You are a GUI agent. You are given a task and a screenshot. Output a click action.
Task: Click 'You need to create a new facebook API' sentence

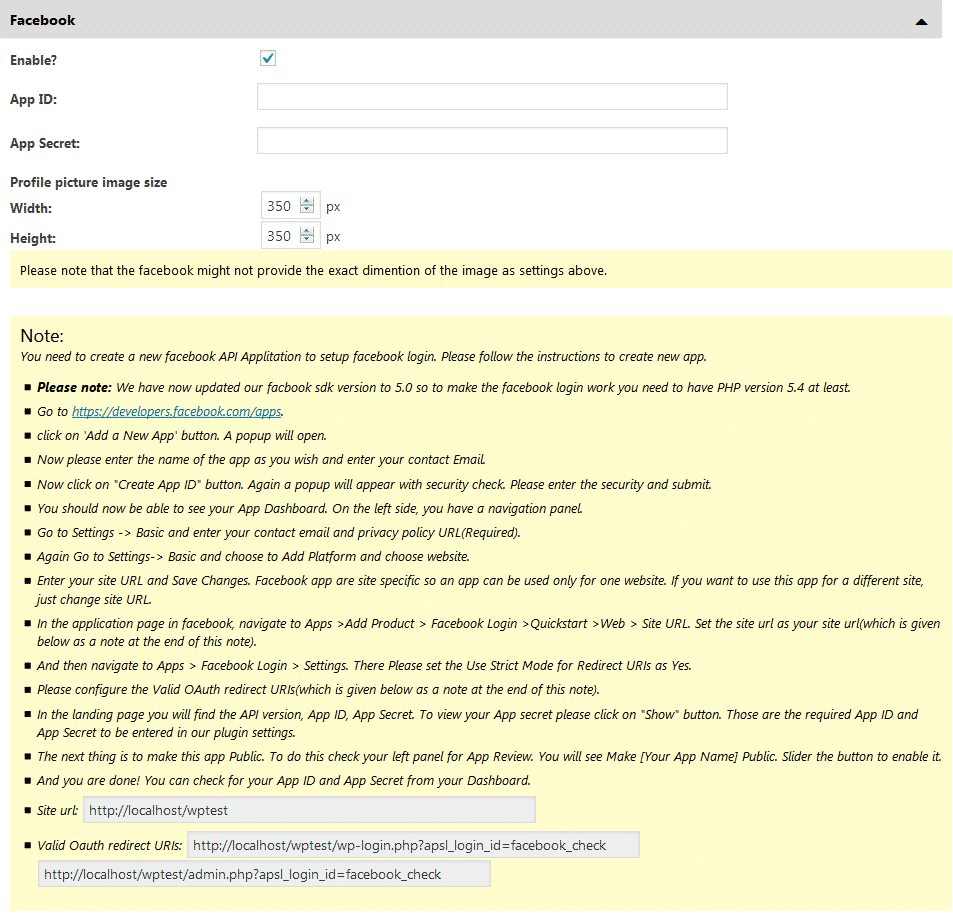(x=363, y=357)
